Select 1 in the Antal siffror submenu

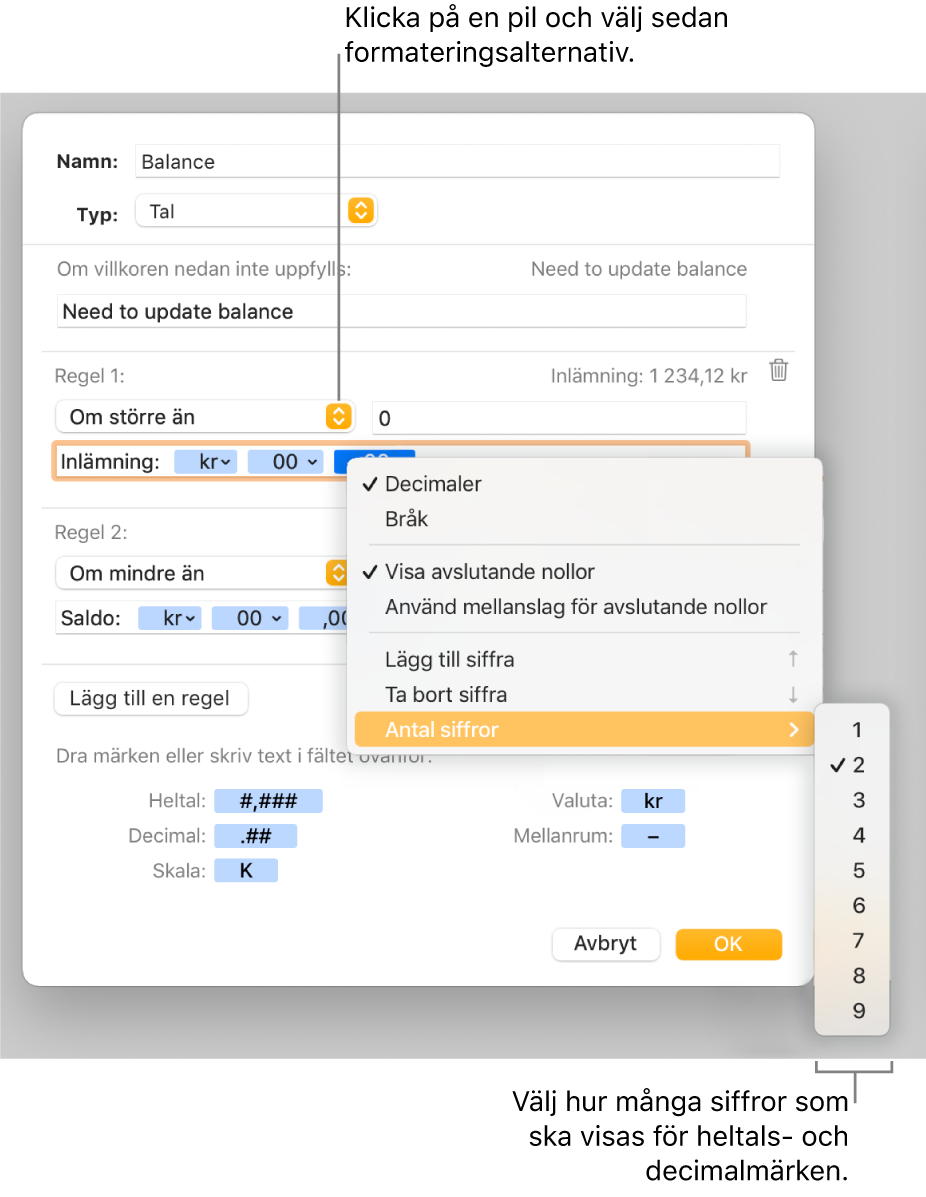(x=852, y=730)
